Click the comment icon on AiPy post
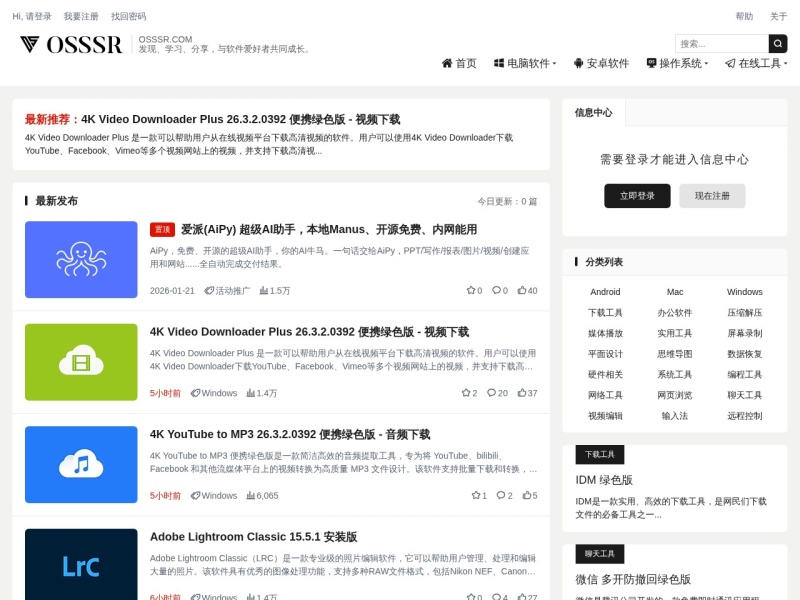This screenshot has width=800, height=600. point(496,290)
